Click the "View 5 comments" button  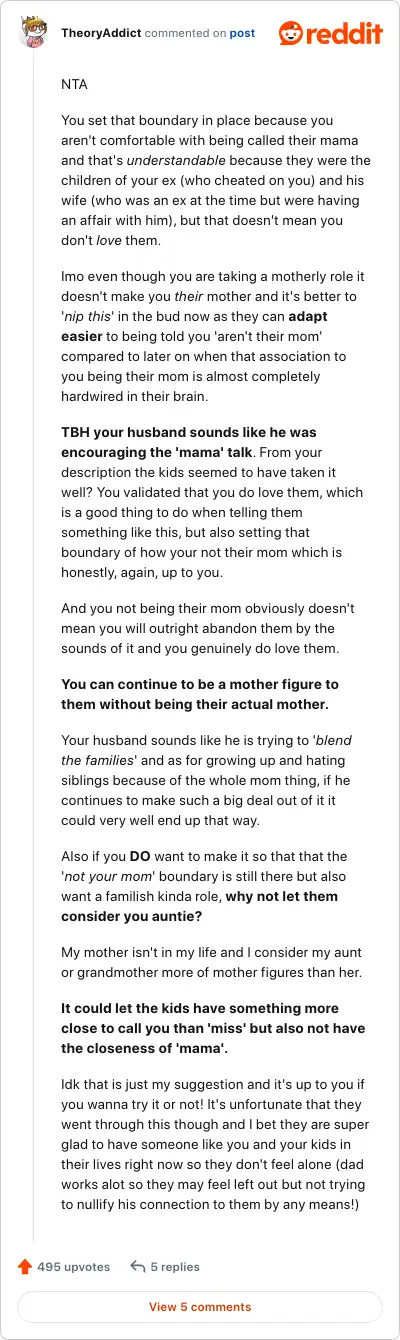coord(200,1307)
